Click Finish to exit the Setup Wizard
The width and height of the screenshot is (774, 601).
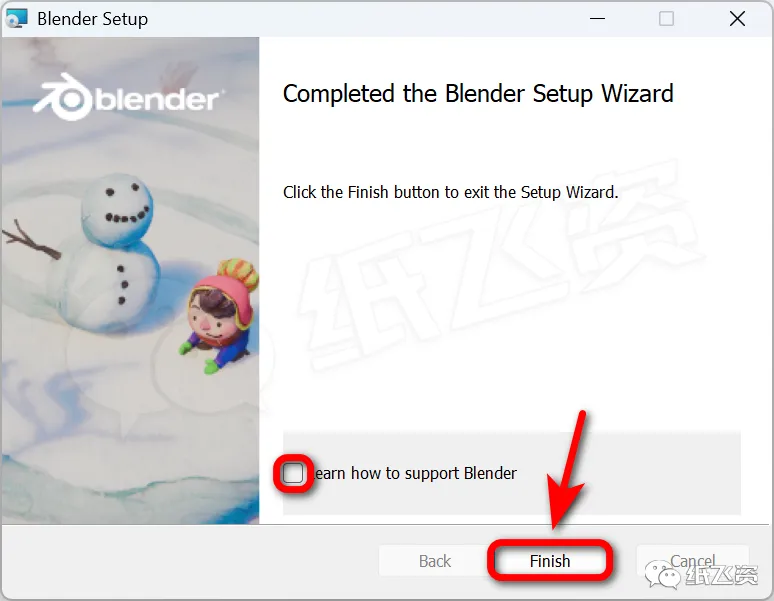[550, 561]
